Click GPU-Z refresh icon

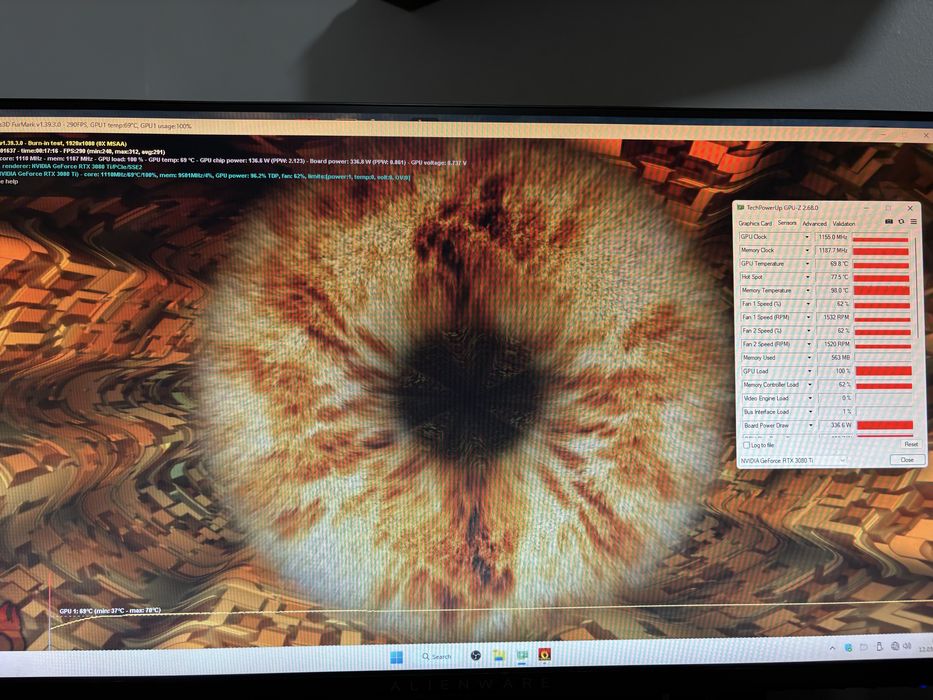901,222
